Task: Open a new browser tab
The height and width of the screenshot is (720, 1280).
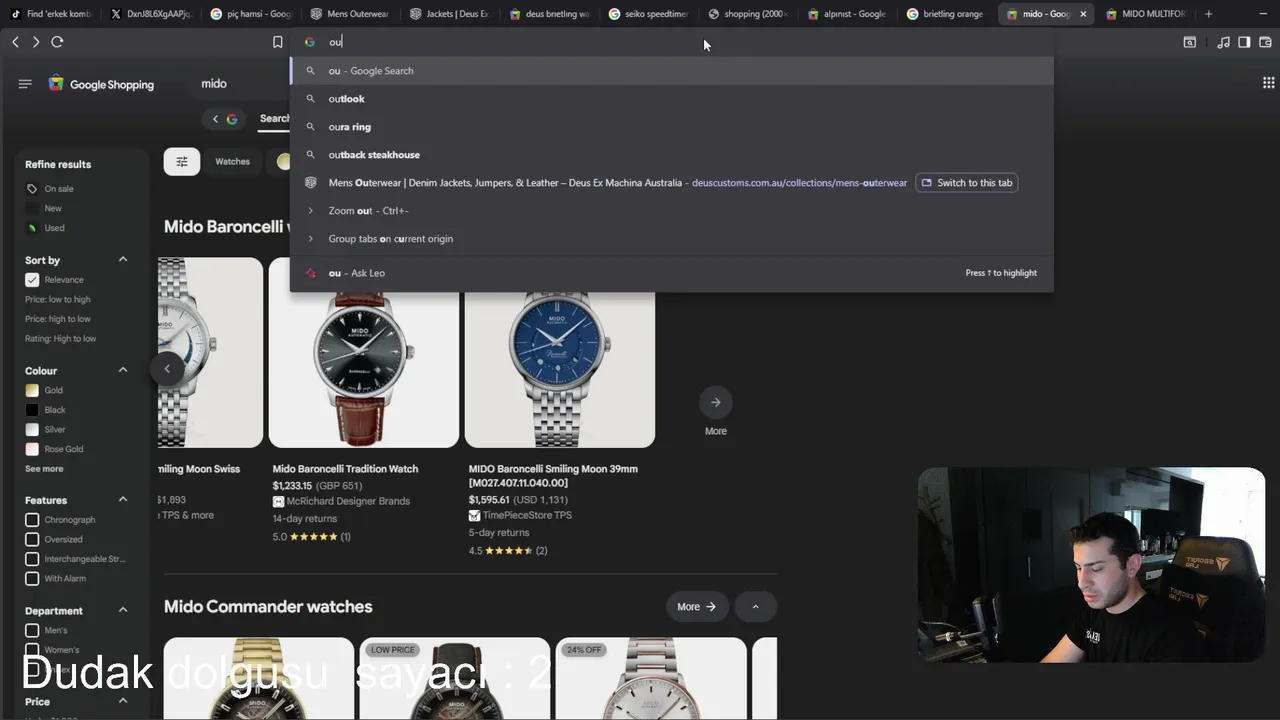Action: pos(1208,14)
